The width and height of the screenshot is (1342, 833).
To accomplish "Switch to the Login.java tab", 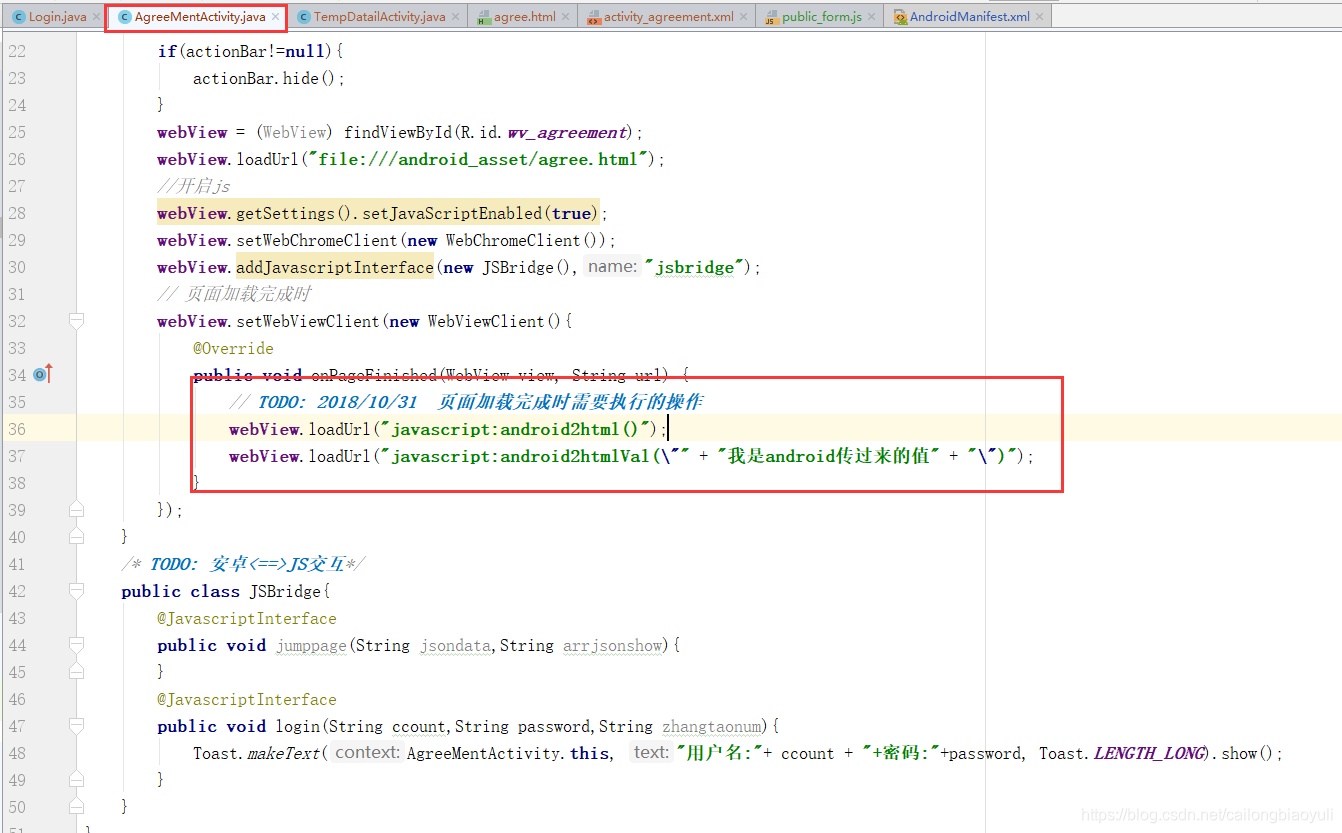I will click(x=56, y=17).
